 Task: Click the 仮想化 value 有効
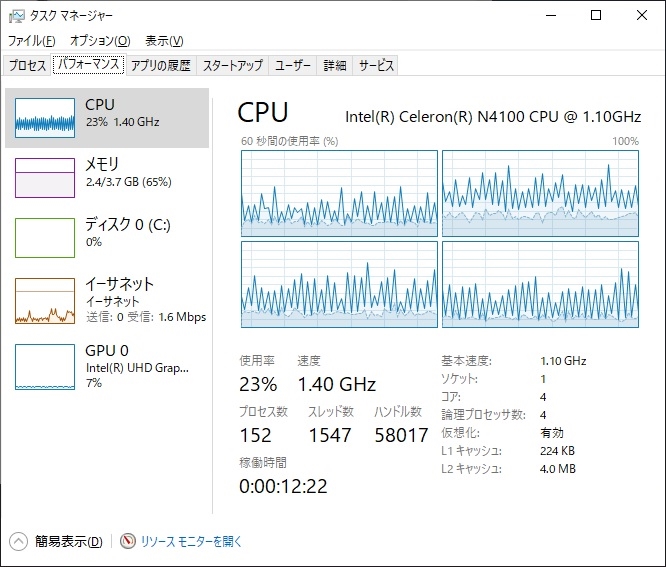tap(552, 433)
